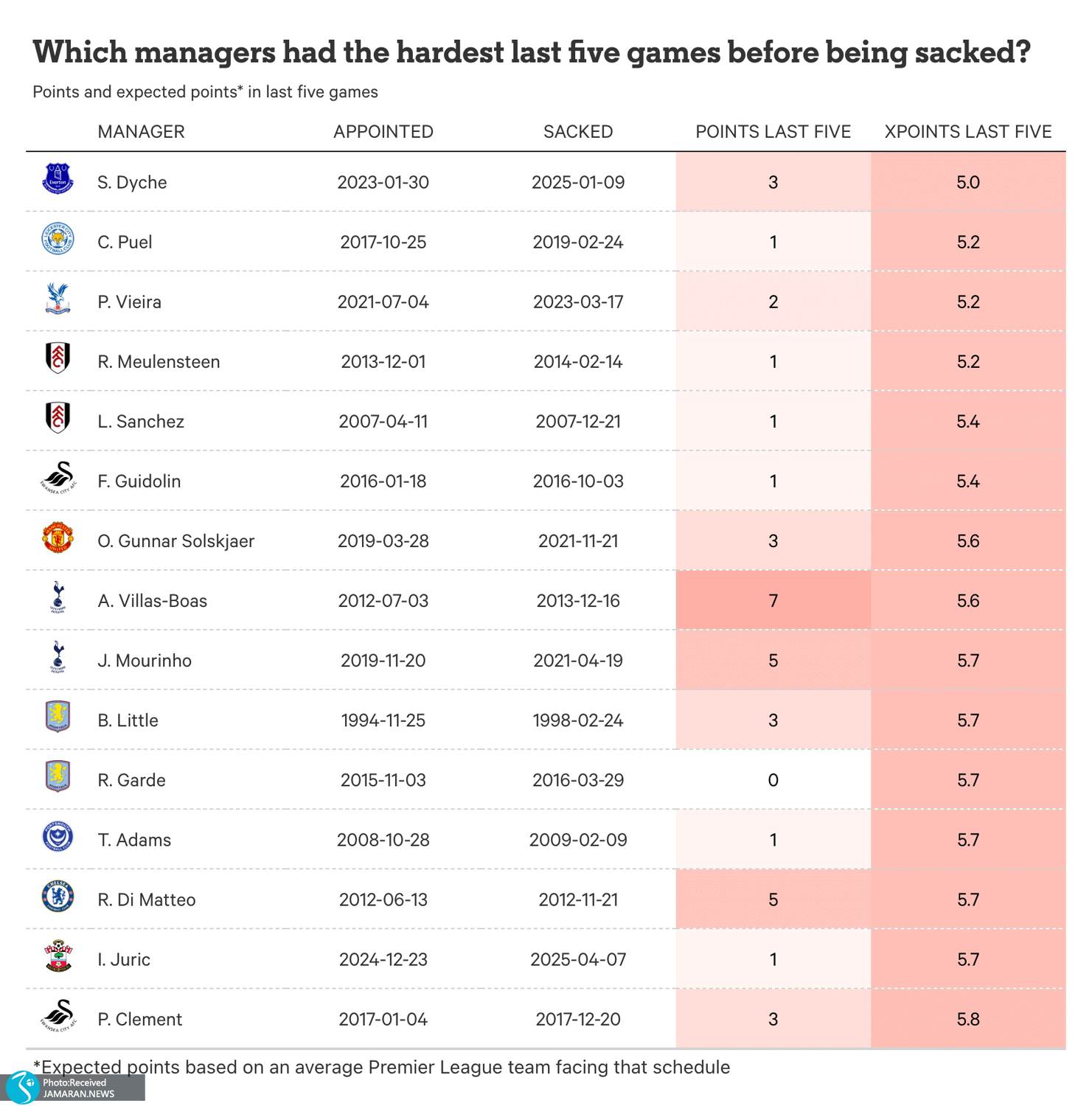
Task: Click the XPOINTS LAST FIVE column header
Action: [x=967, y=132]
